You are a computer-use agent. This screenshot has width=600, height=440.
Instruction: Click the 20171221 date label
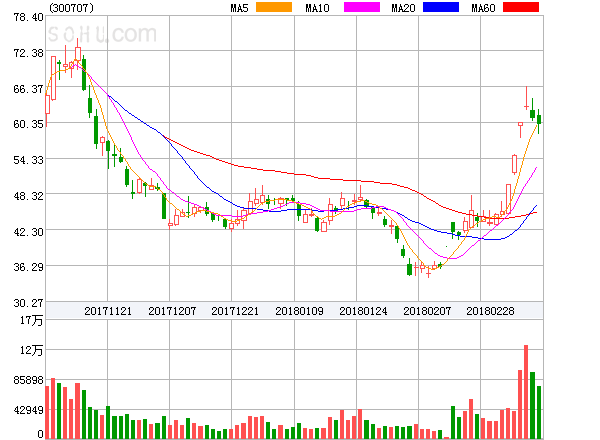click(235, 311)
